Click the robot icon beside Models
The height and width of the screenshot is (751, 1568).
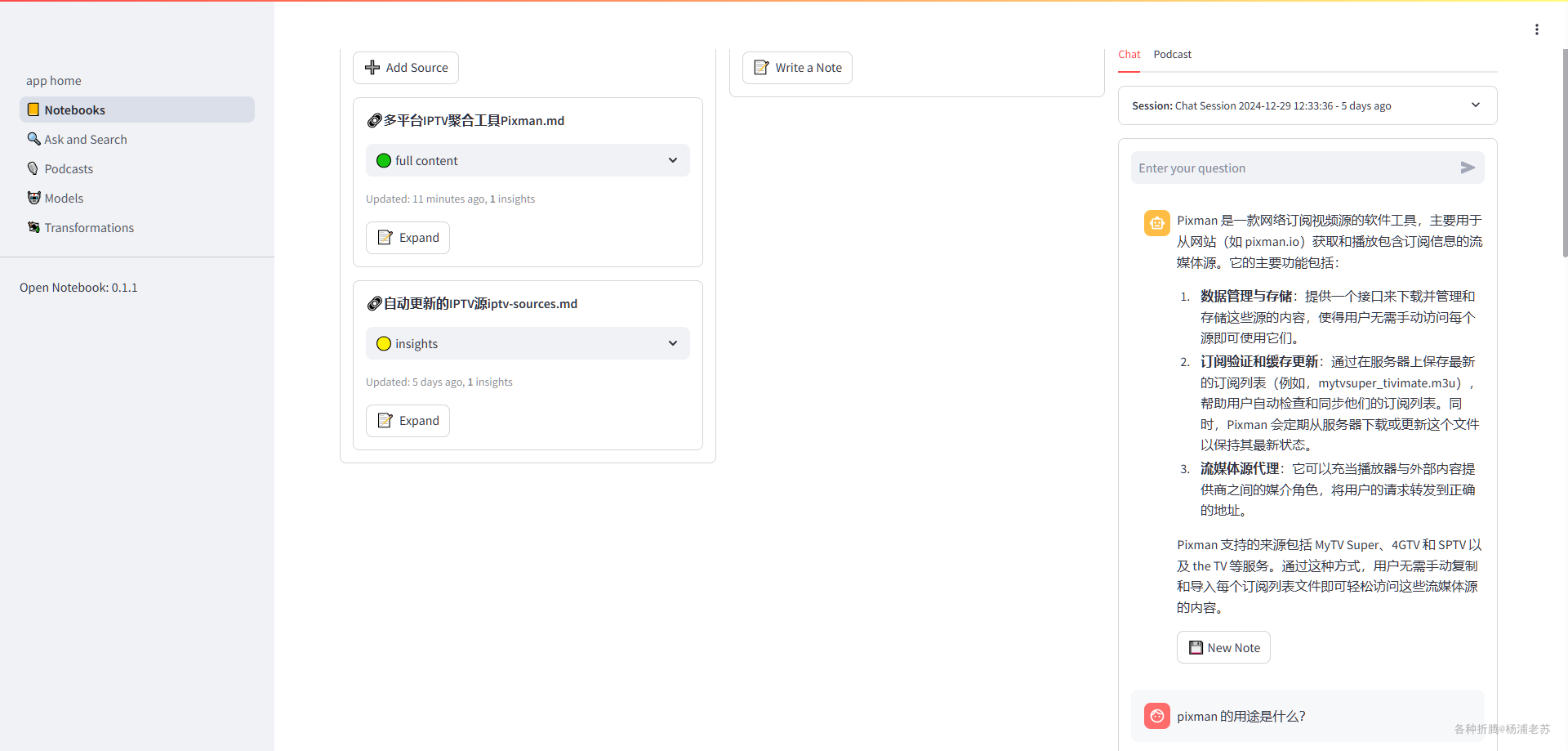point(33,198)
